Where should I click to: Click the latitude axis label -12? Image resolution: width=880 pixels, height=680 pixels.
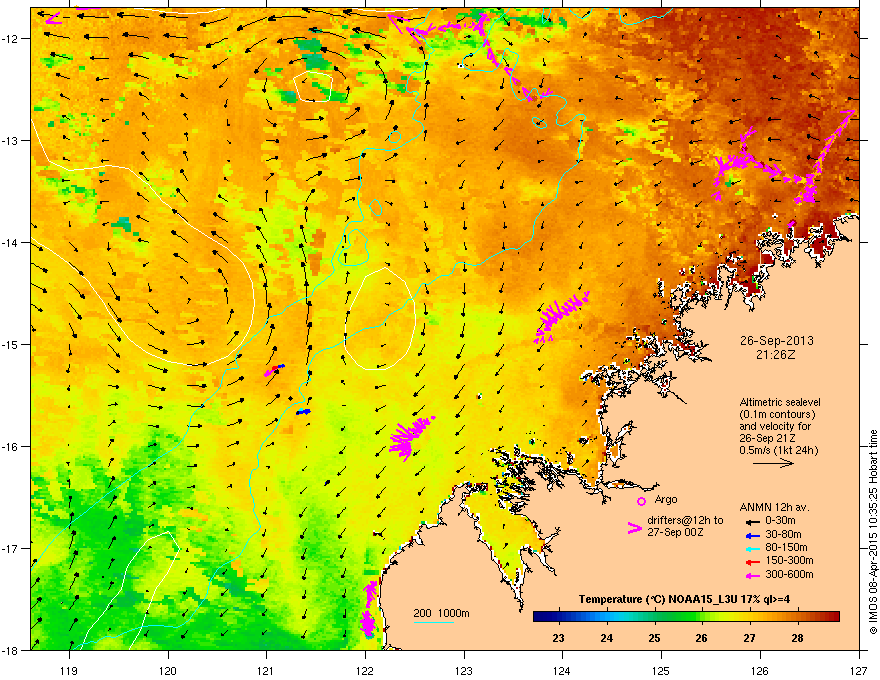(x=11, y=39)
